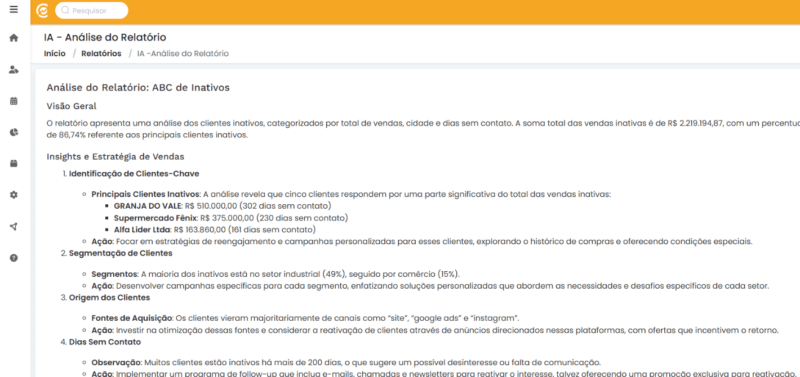The height and width of the screenshot is (377, 800).
Task: Click the 'Visão Geral' heading
Action: 71,106
